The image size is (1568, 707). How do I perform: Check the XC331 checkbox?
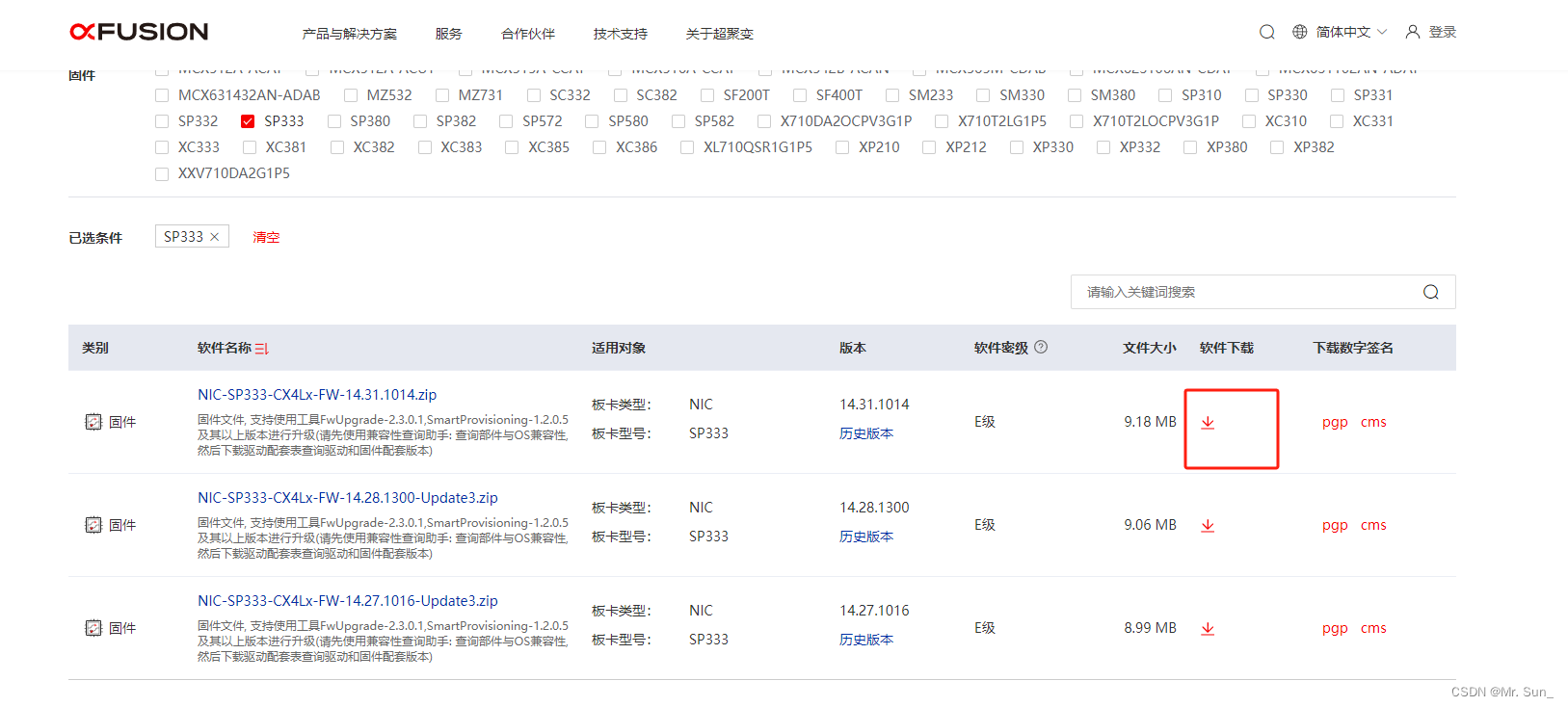point(1337,121)
